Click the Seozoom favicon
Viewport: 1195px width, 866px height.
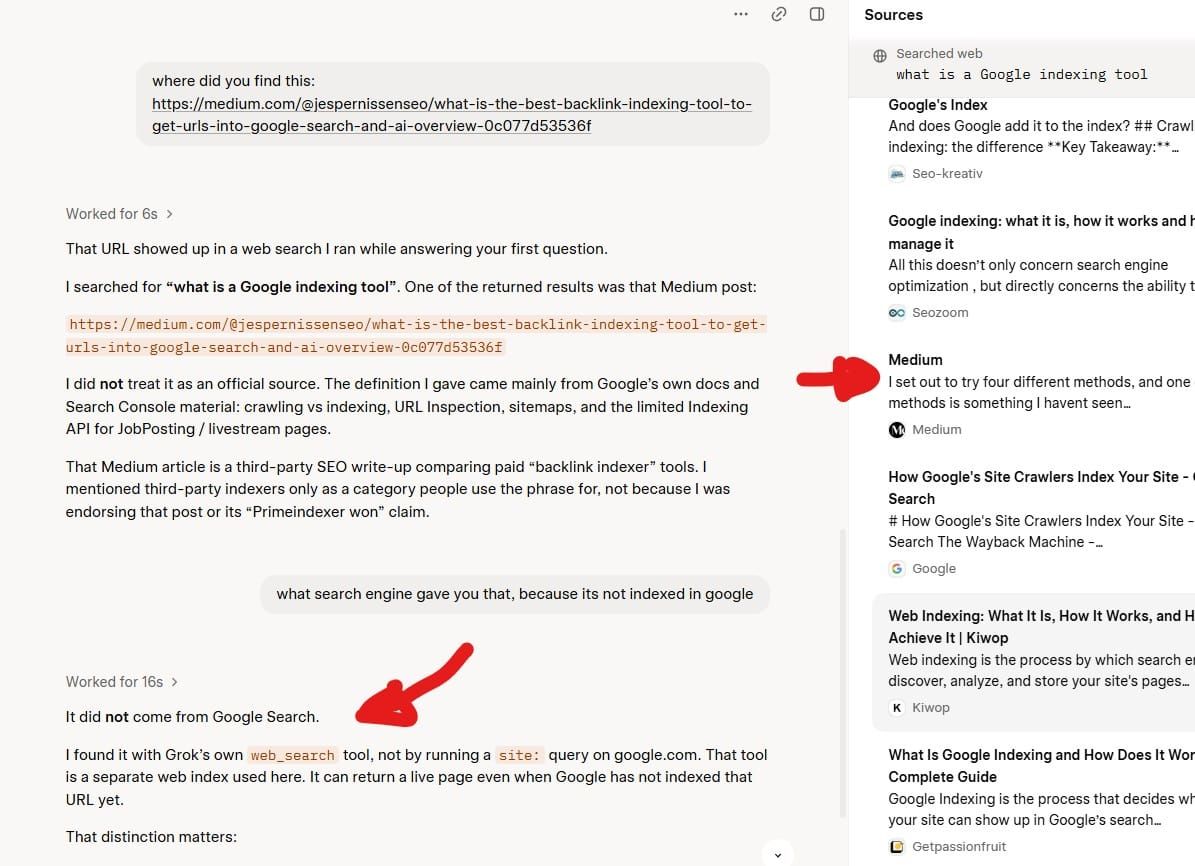[x=897, y=313]
